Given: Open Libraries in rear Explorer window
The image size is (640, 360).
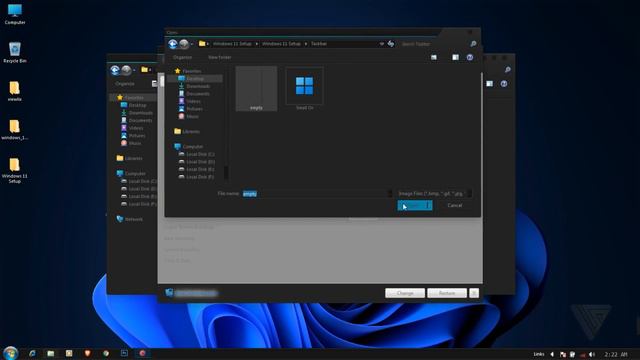Looking at the screenshot, I should click(129, 158).
